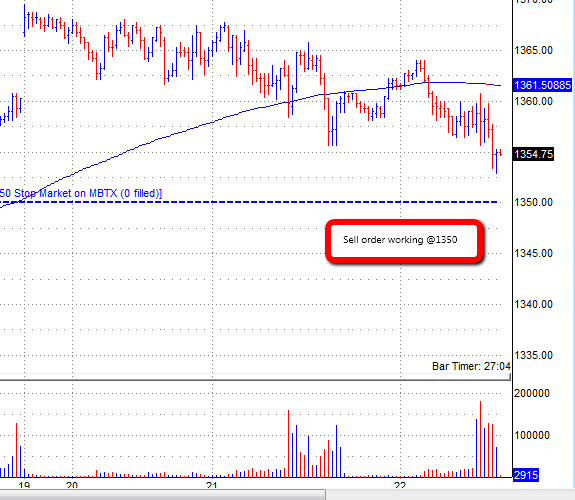
Task: Click the 1350.00 price axis label
Action: click(x=533, y=202)
